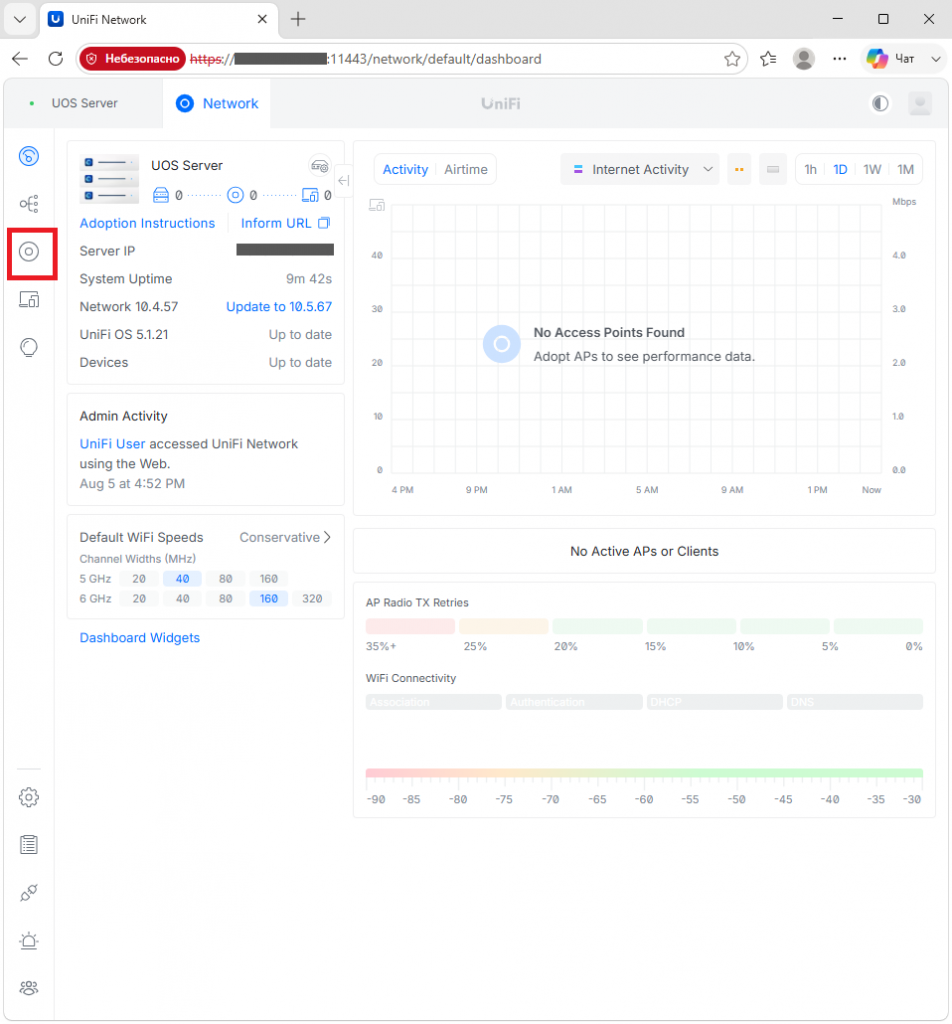
Task: Open the Settings gear in the sidebar
Action: (x=29, y=797)
